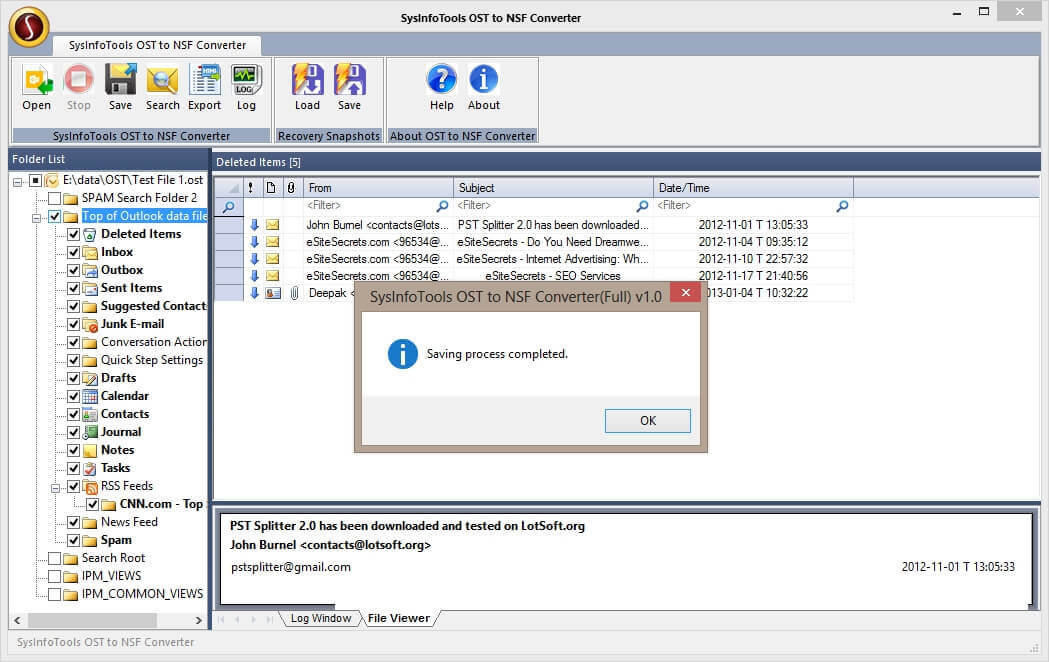Click the Stop toolbar icon
Screen dimensions: 1049x662
78,80
